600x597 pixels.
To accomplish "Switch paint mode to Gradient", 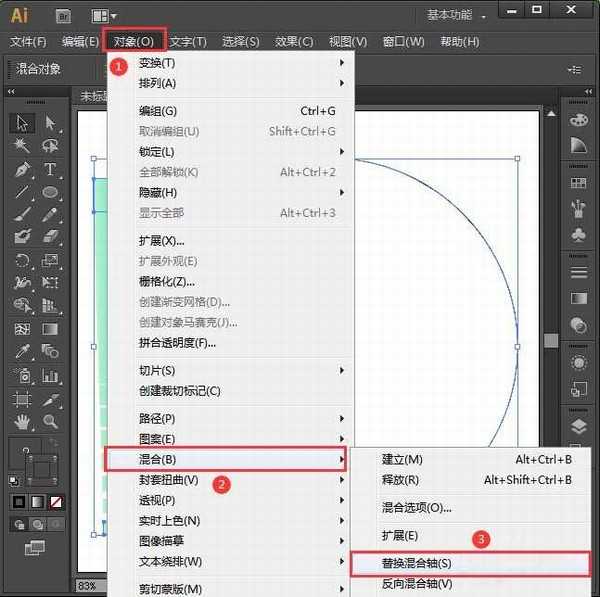I will pyautogui.click(x=39, y=501).
